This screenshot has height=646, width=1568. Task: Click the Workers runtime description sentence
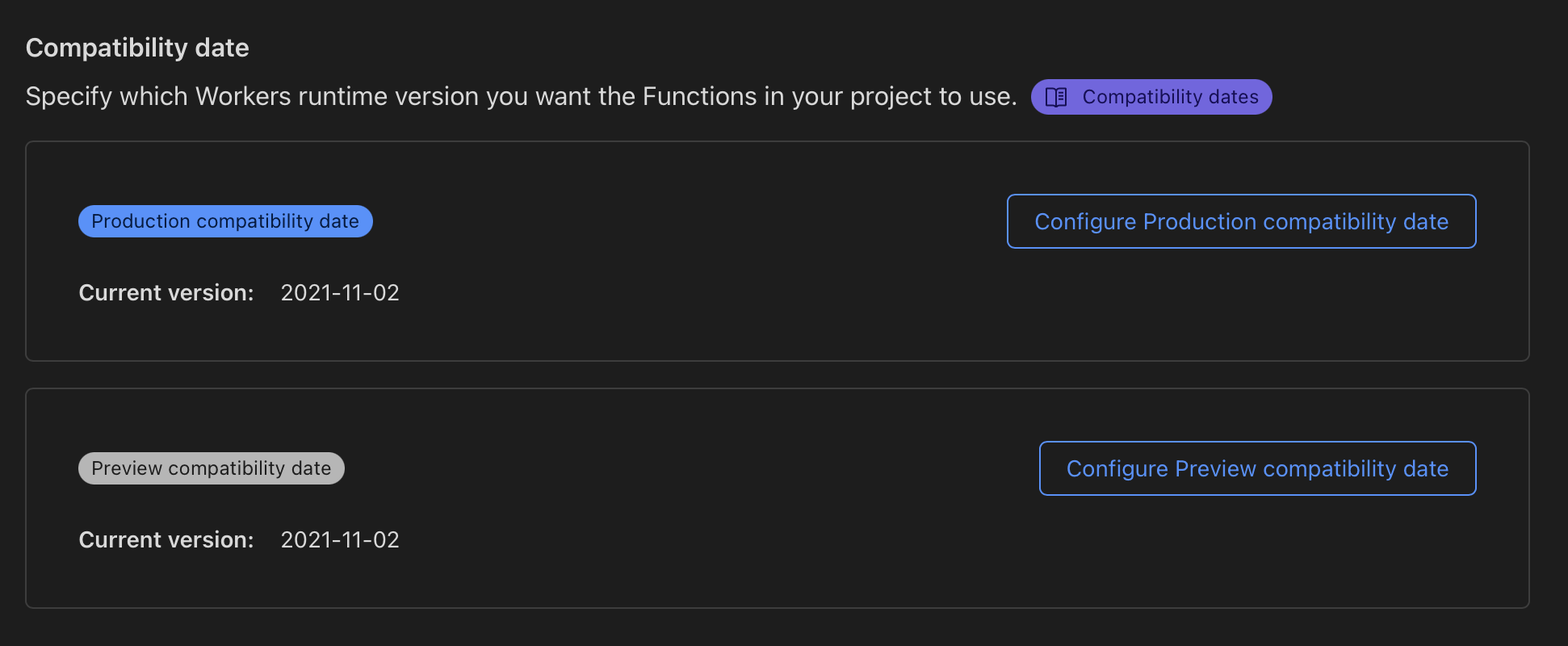point(521,97)
